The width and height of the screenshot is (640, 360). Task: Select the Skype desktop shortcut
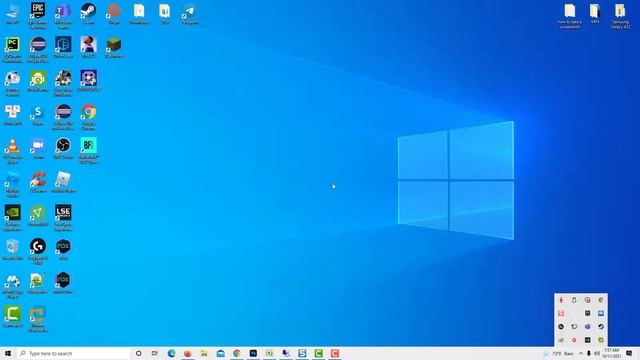click(38, 114)
